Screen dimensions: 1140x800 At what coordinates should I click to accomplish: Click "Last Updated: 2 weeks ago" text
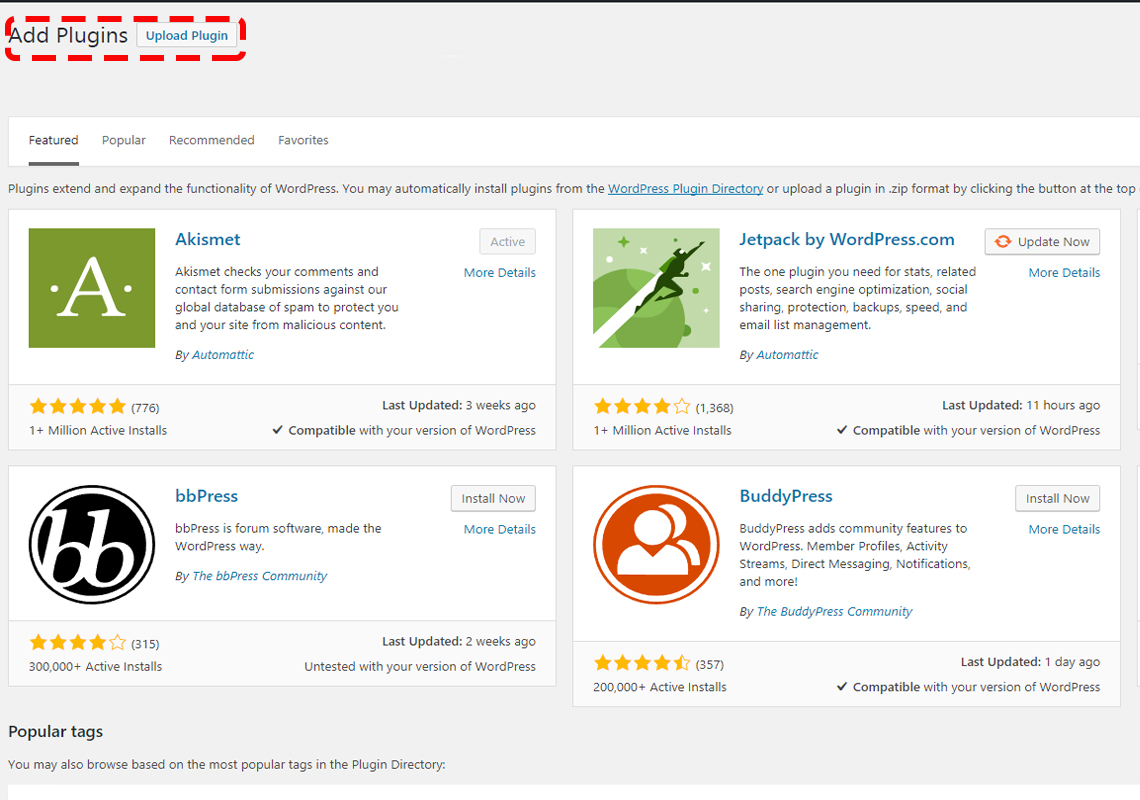(x=459, y=641)
